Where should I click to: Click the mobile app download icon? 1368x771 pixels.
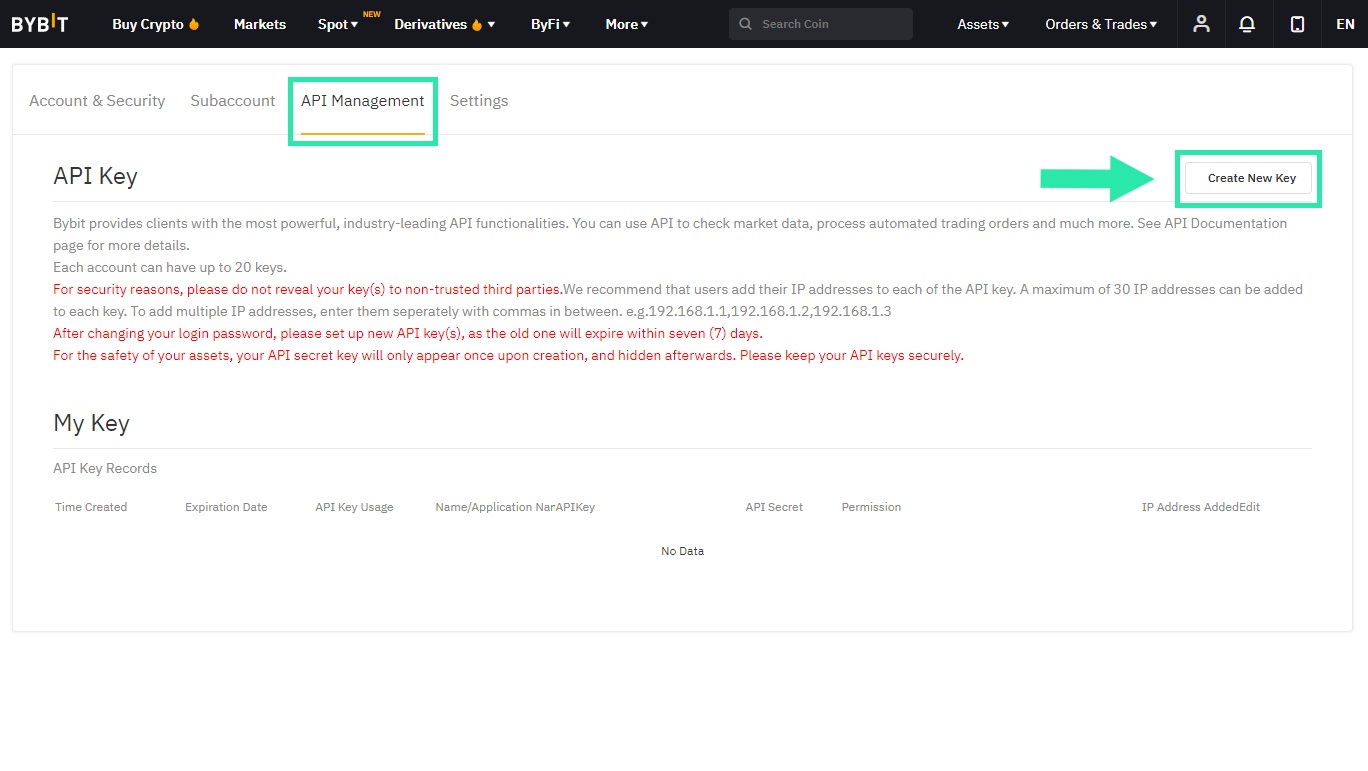tap(1297, 24)
